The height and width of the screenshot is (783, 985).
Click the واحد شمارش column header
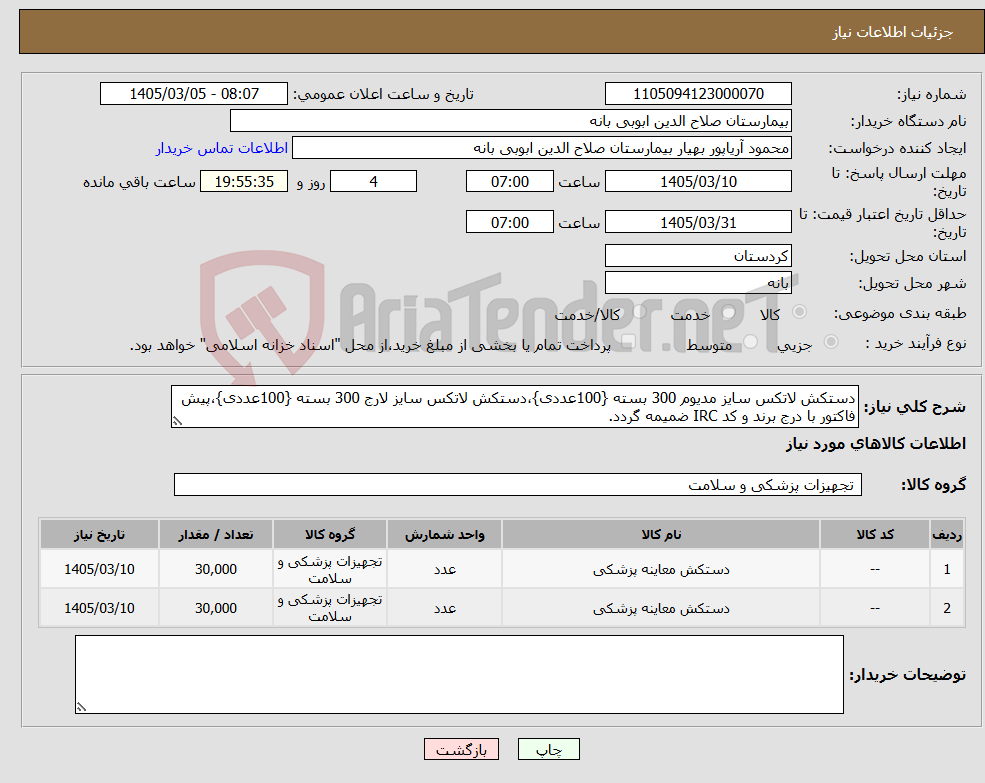(x=445, y=534)
